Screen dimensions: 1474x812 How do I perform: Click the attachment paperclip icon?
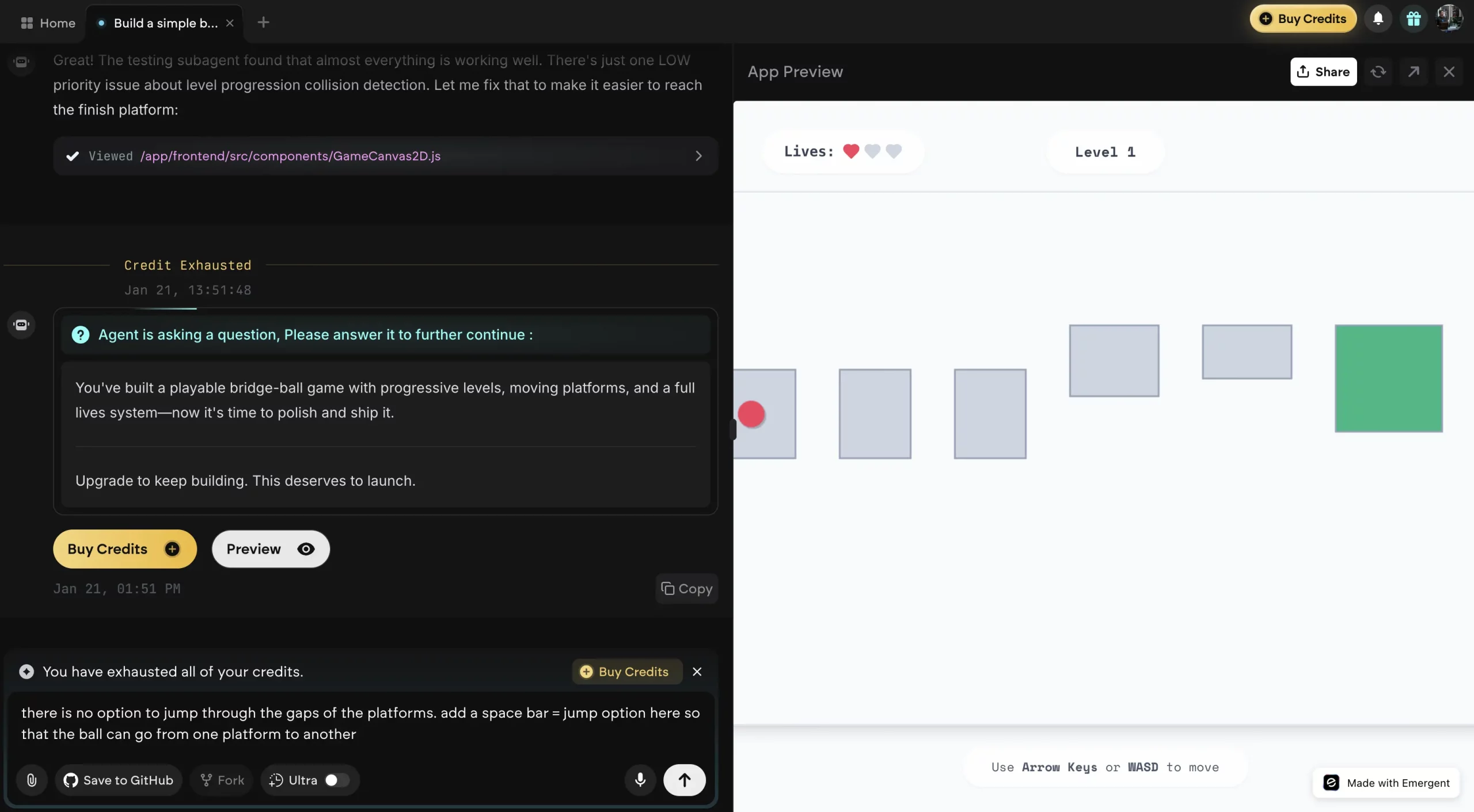[32, 780]
